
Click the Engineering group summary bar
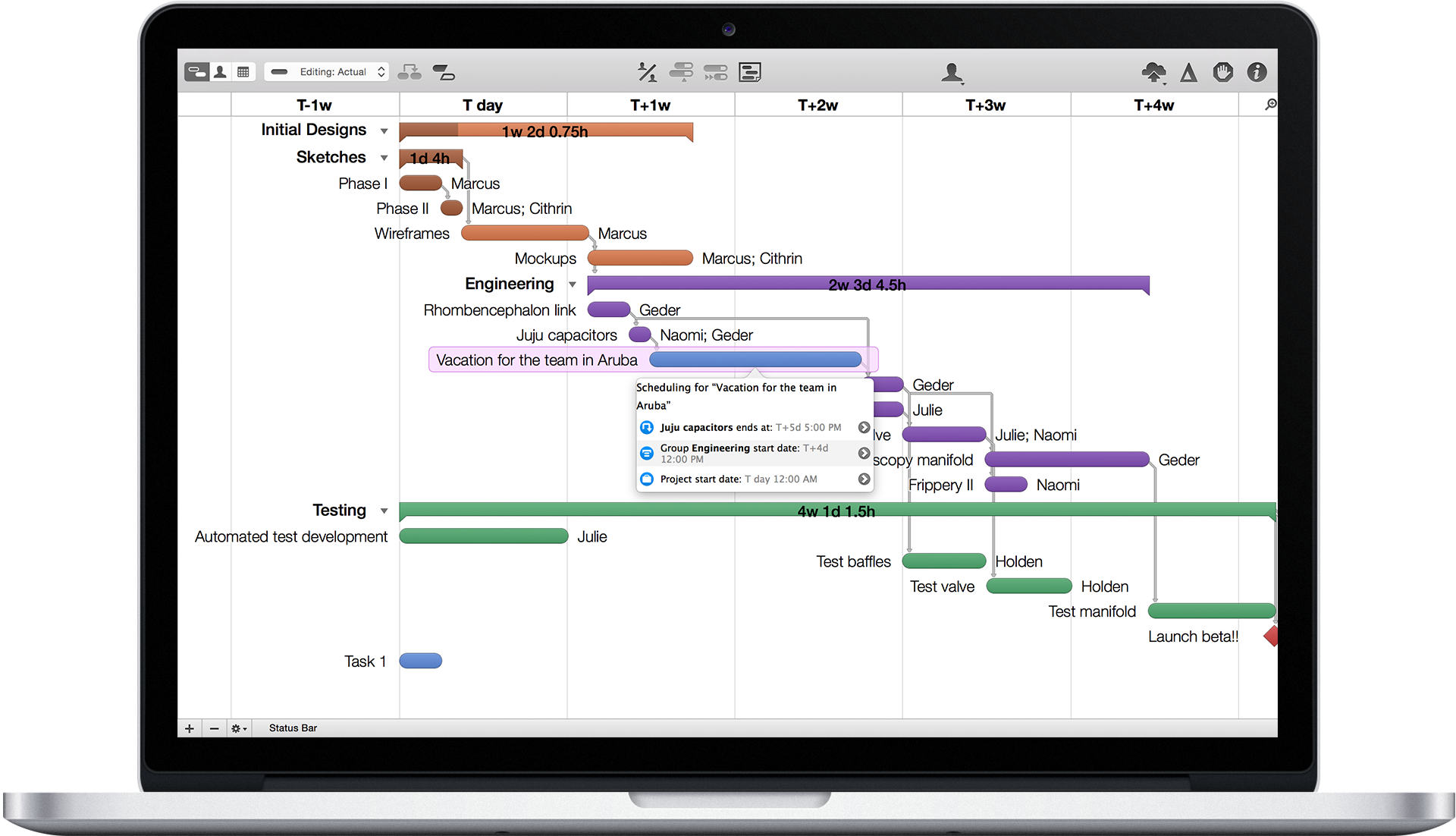(x=868, y=285)
